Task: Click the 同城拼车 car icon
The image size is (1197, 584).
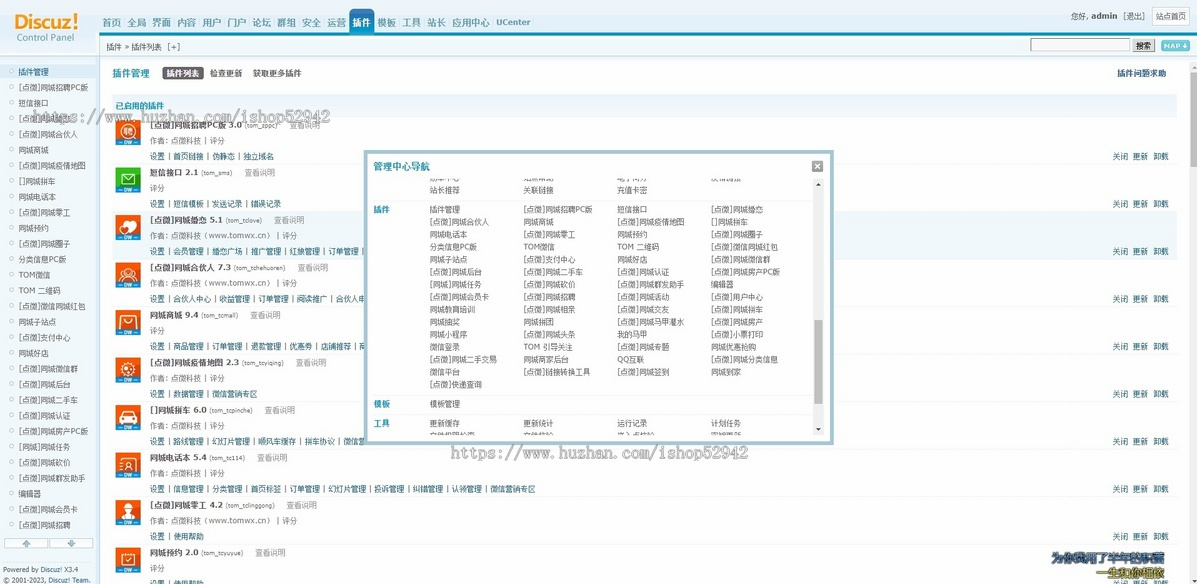Action: (x=127, y=418)
